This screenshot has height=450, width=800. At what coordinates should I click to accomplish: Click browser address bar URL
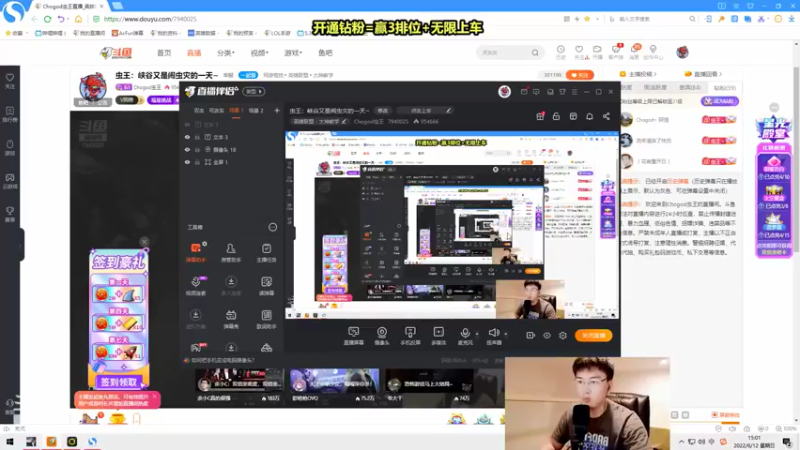point(150,19)
